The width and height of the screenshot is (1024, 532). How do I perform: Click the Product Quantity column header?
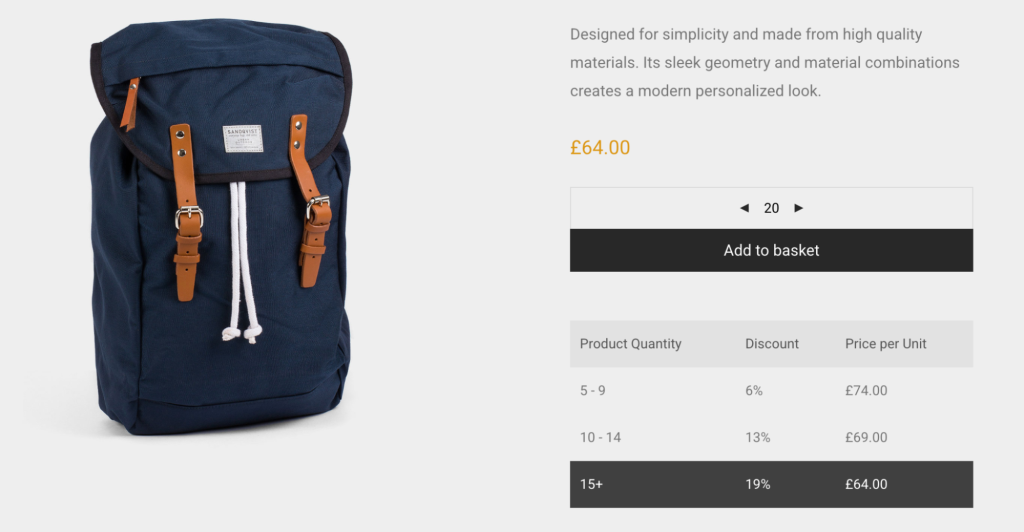pos(630,344)
